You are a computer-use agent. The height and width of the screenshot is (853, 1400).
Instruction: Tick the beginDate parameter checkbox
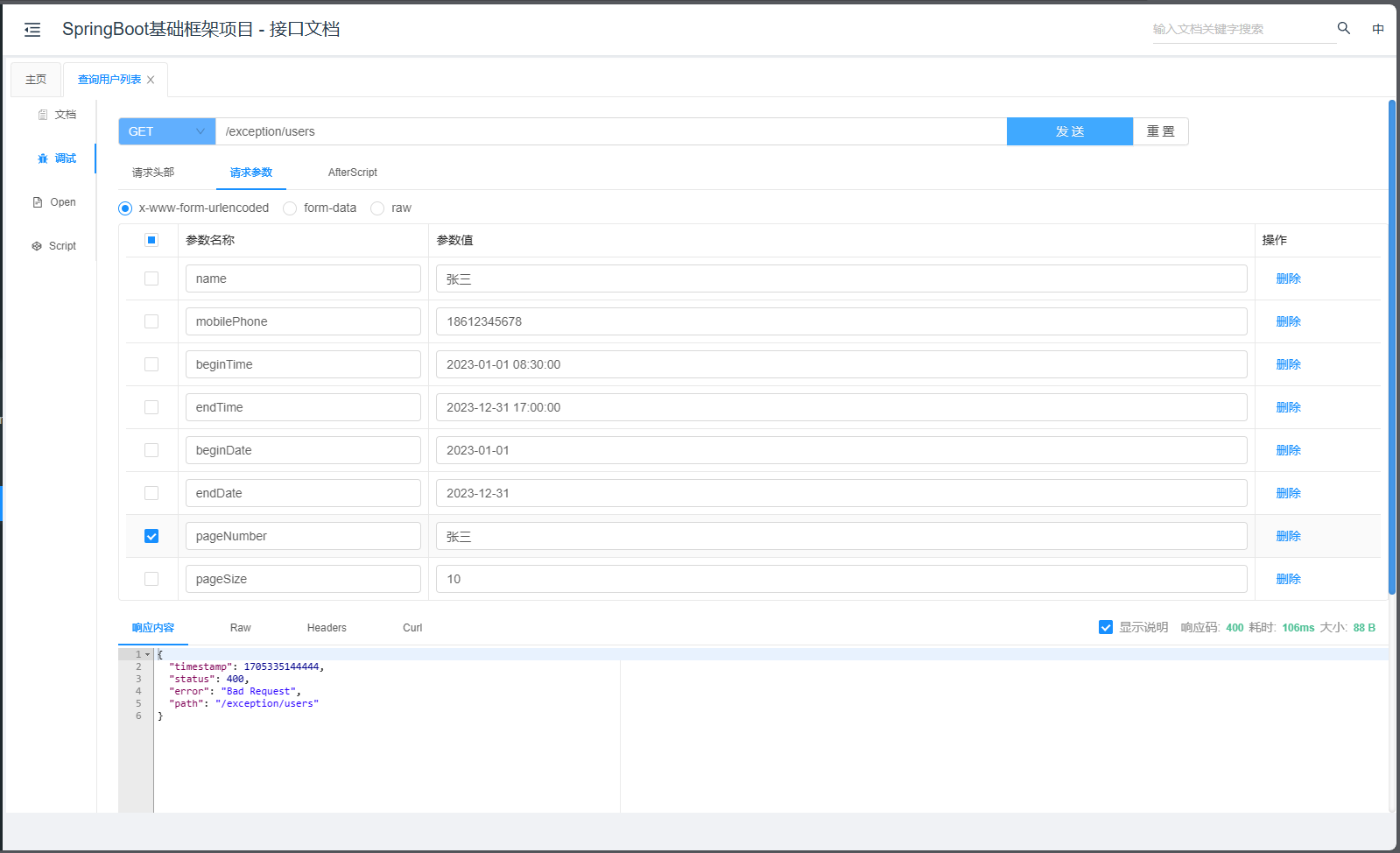151,450
